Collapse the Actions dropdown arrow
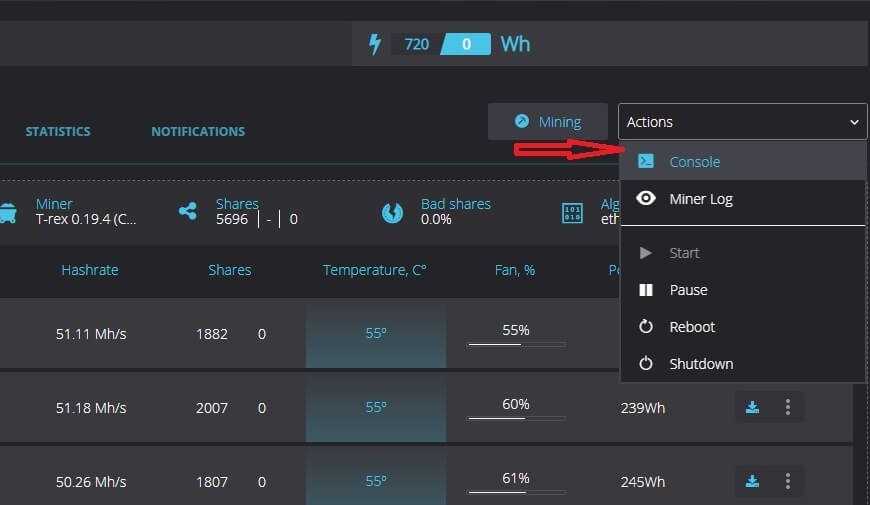 coord(854,122)
